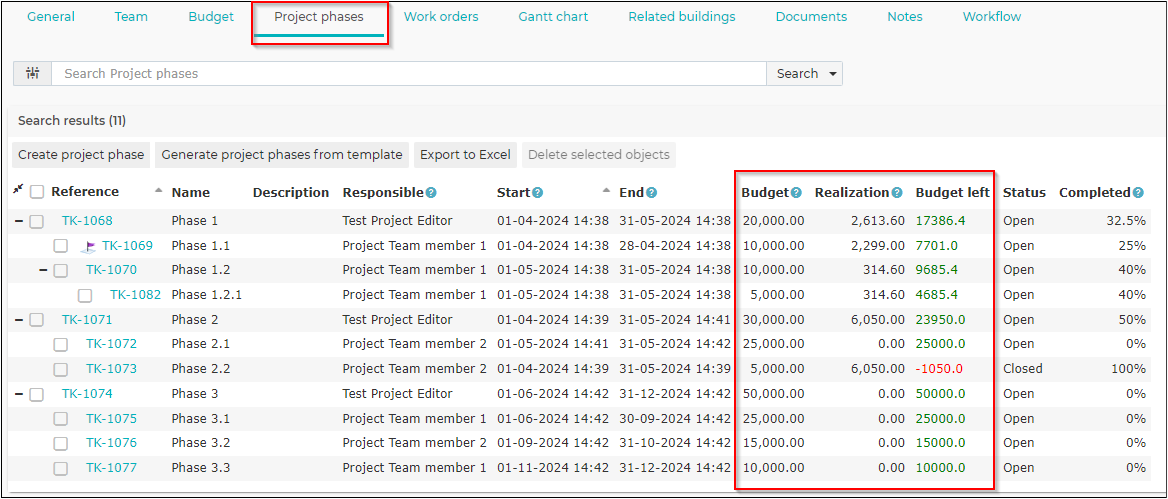Open the Notes tab
The image size is (1168, 499).
[x=904, y=16]
